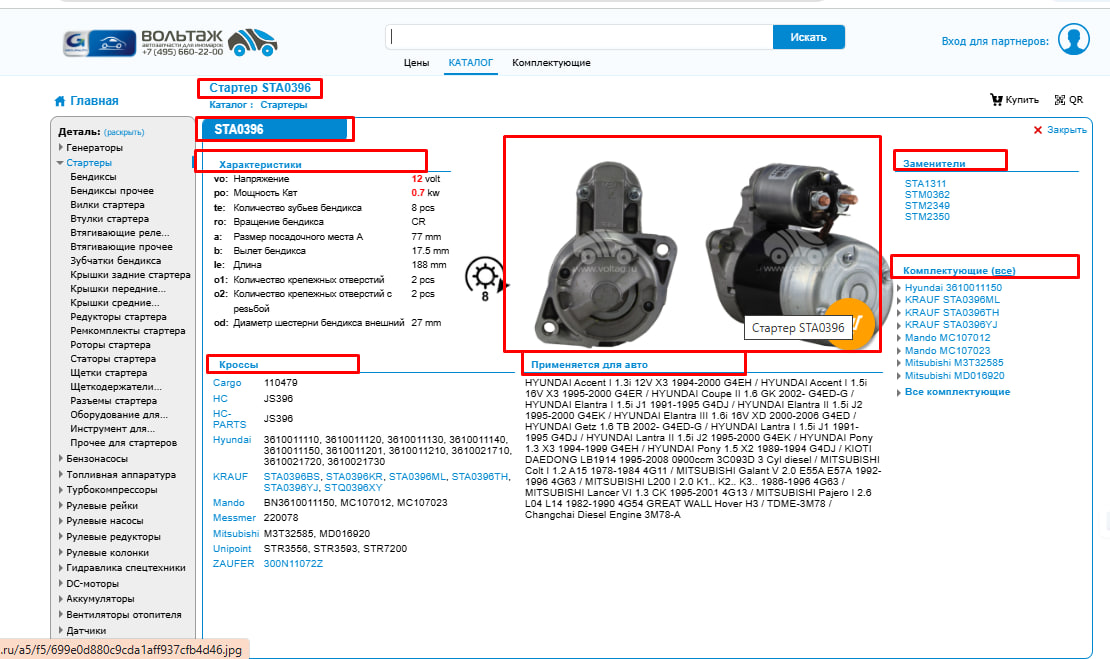Click the shopping cart Купить icon

point(996,100)
